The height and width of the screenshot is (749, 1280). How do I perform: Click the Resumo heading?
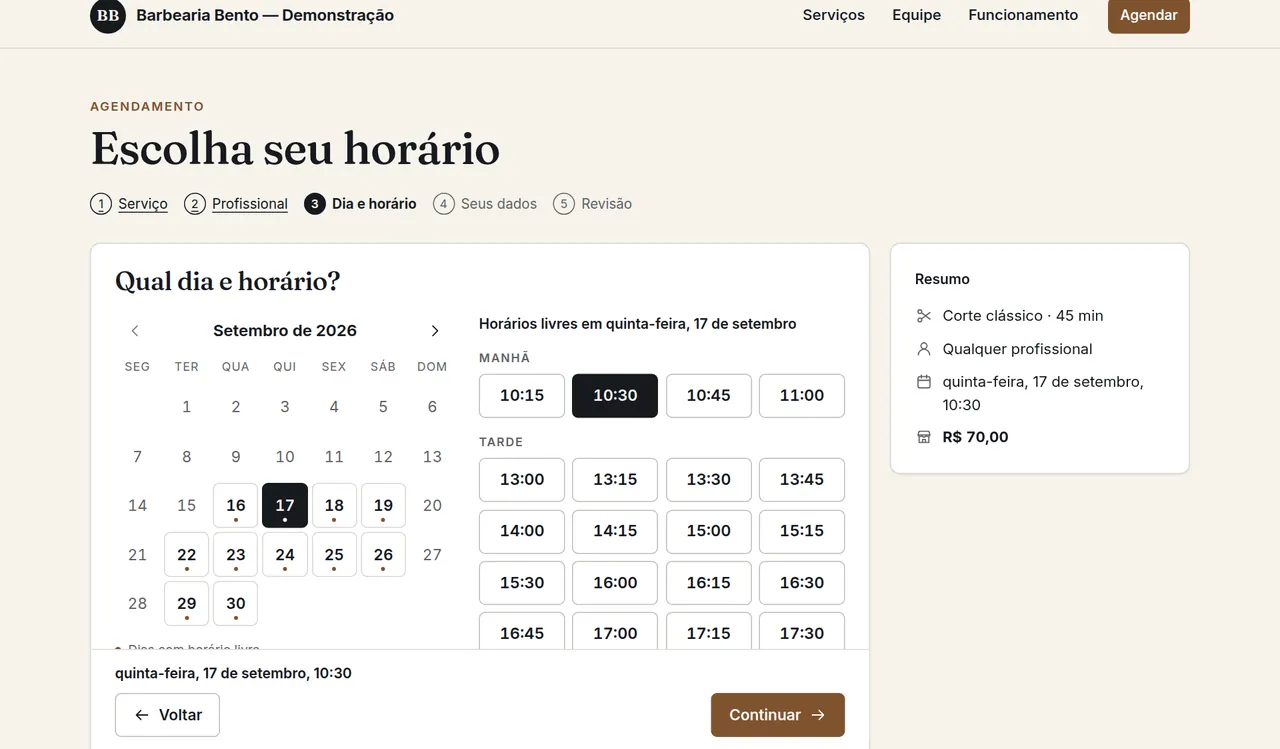(942, 279)
